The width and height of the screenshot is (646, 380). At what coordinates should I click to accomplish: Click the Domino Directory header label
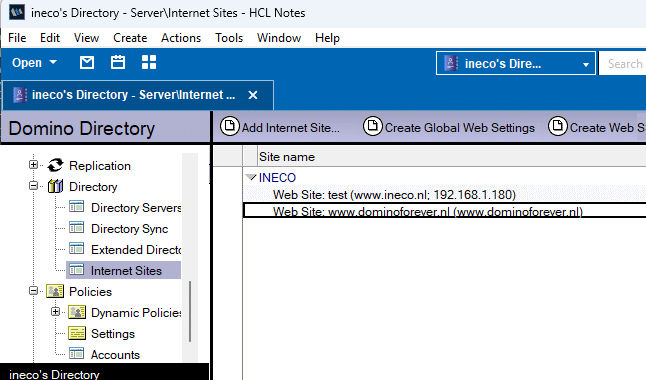(82, 128)
